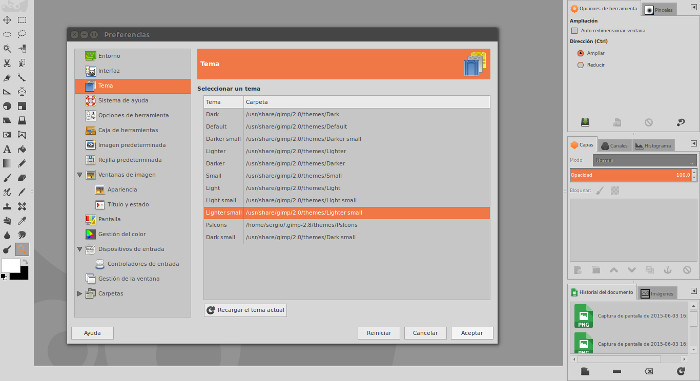Collapse the Dispositivos de entrada node
The height and width of the screenshot is (381, 700).
(80, 249)
